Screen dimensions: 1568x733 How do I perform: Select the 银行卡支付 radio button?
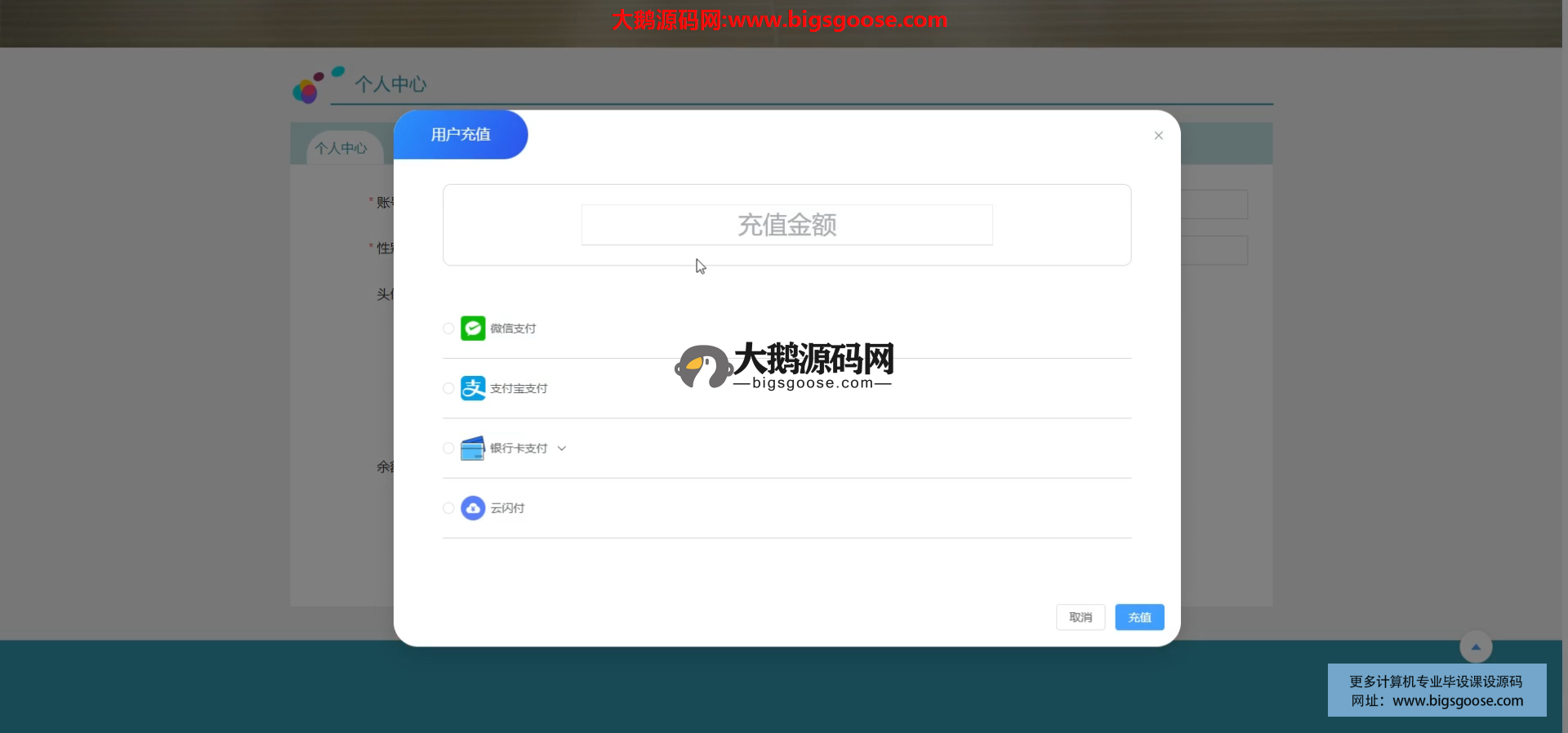pyautogui.click(x=448, y=449)
